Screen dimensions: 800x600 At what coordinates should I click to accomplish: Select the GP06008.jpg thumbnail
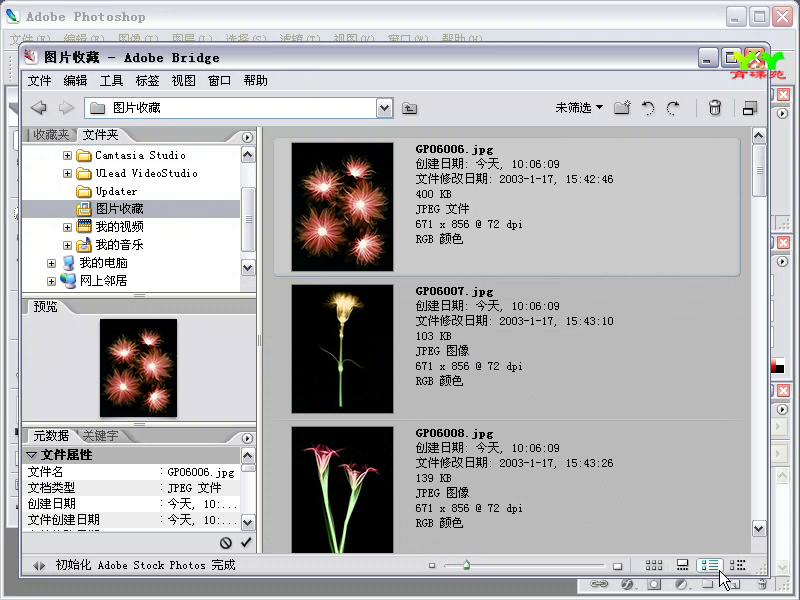tap(342, 490)
